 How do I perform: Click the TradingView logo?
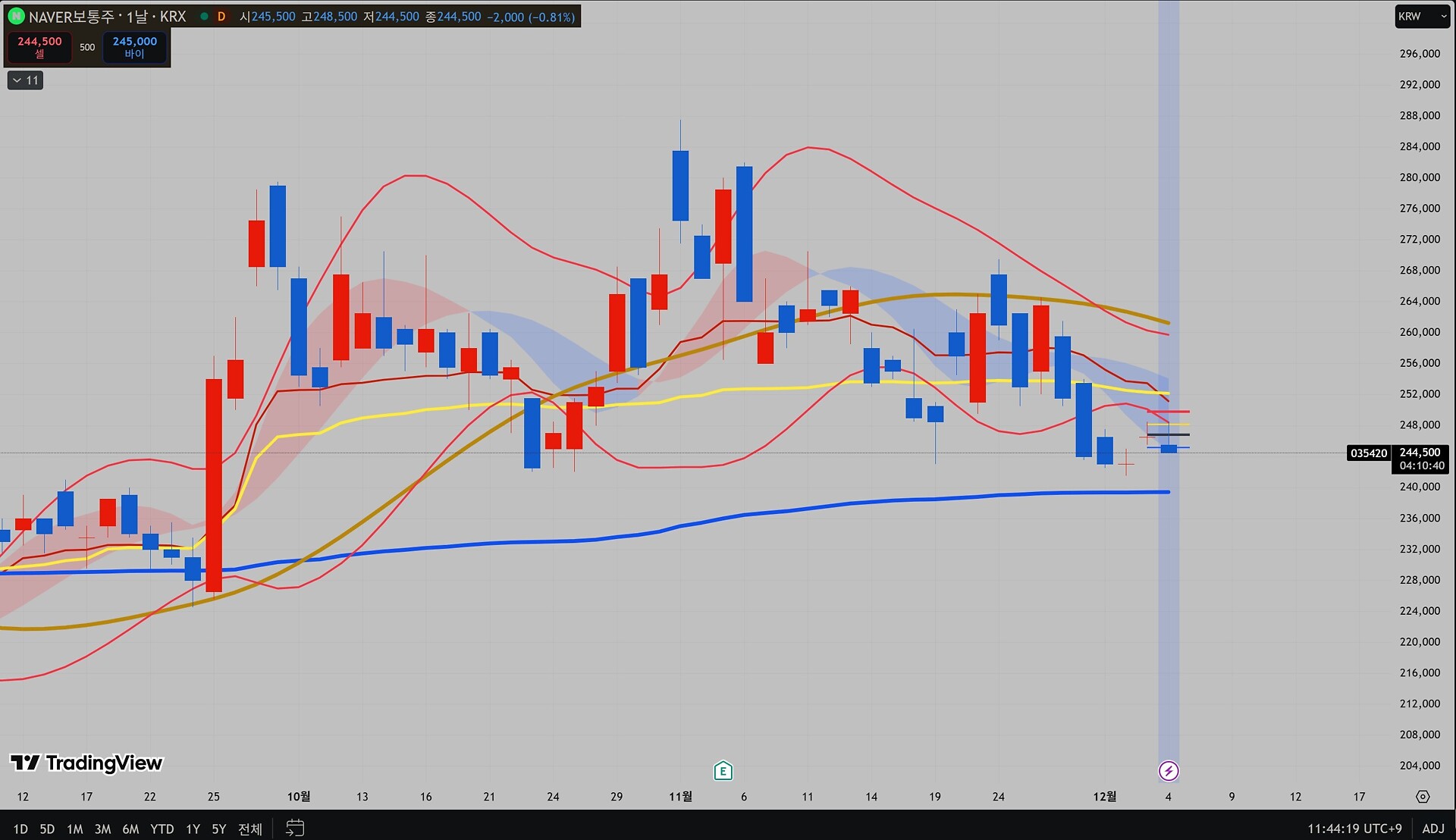(x=86, y=763)
